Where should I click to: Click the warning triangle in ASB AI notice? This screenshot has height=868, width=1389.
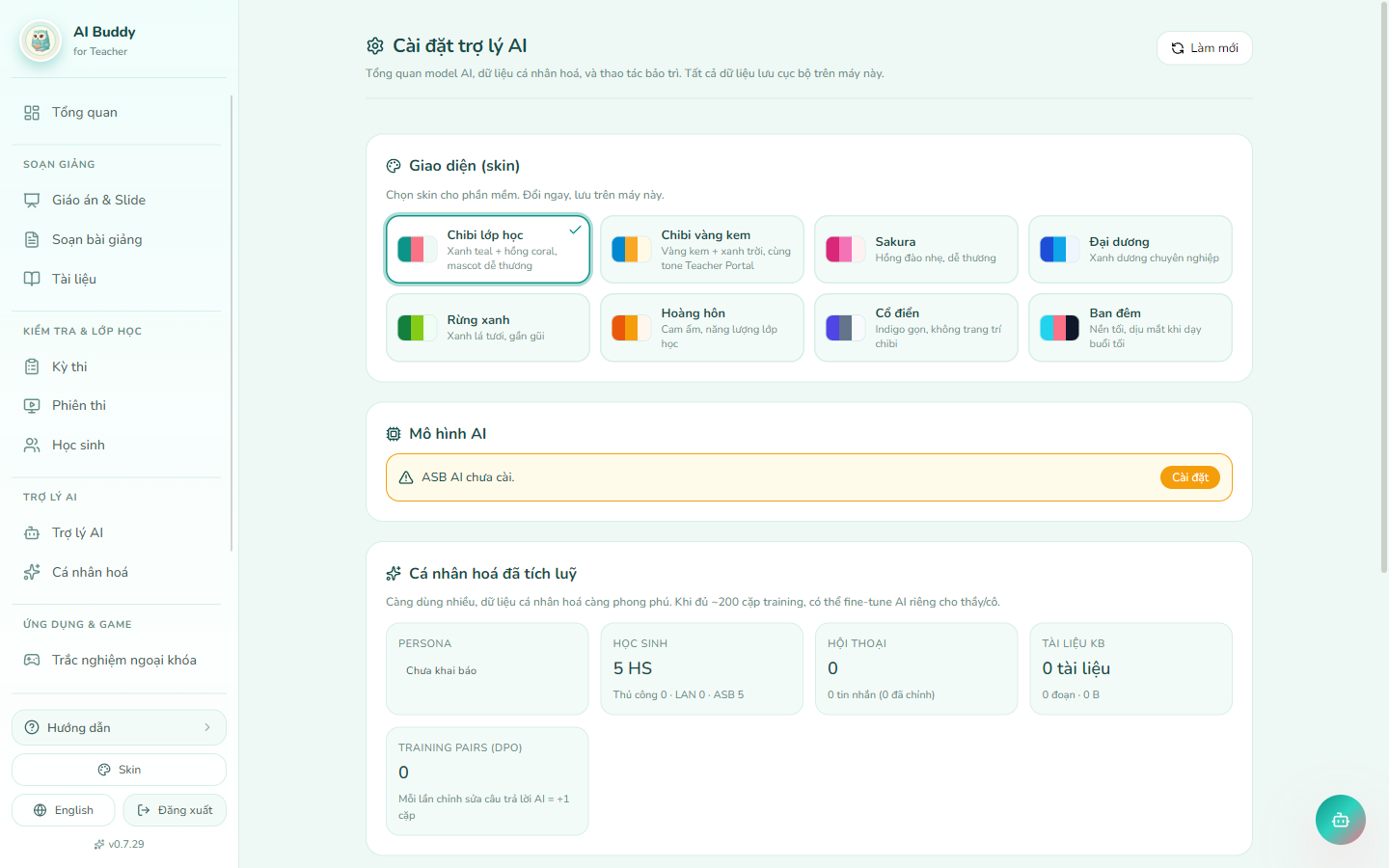click(x=406, y=477)
